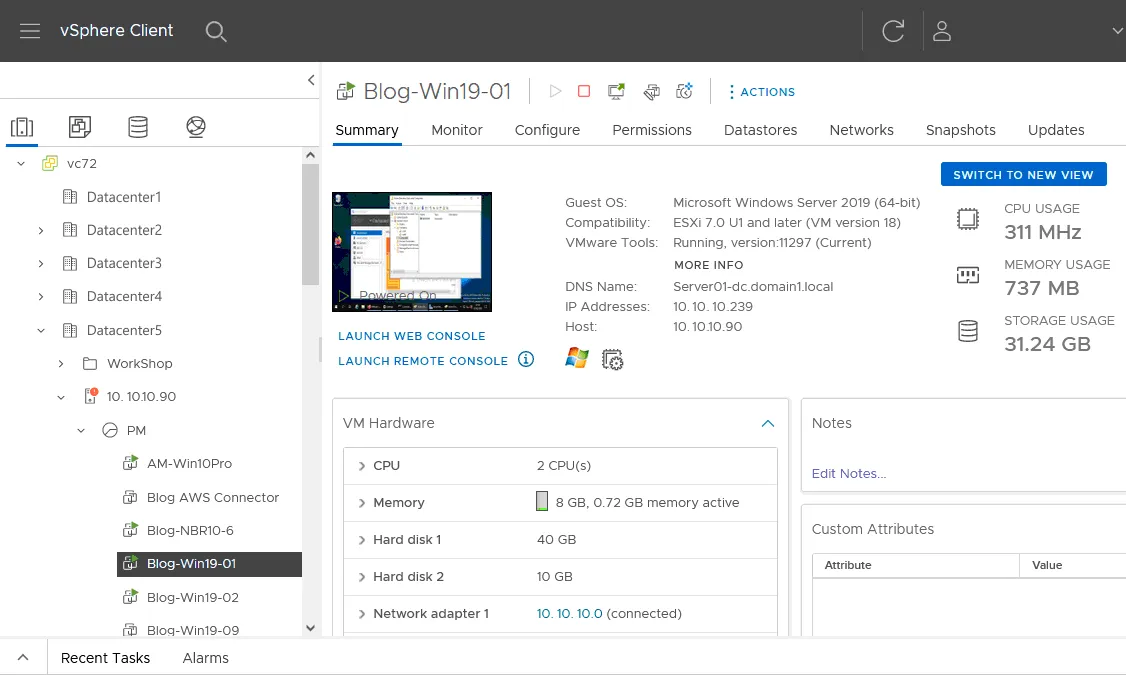Click the search magnifier icon

(x=216, y=31)
